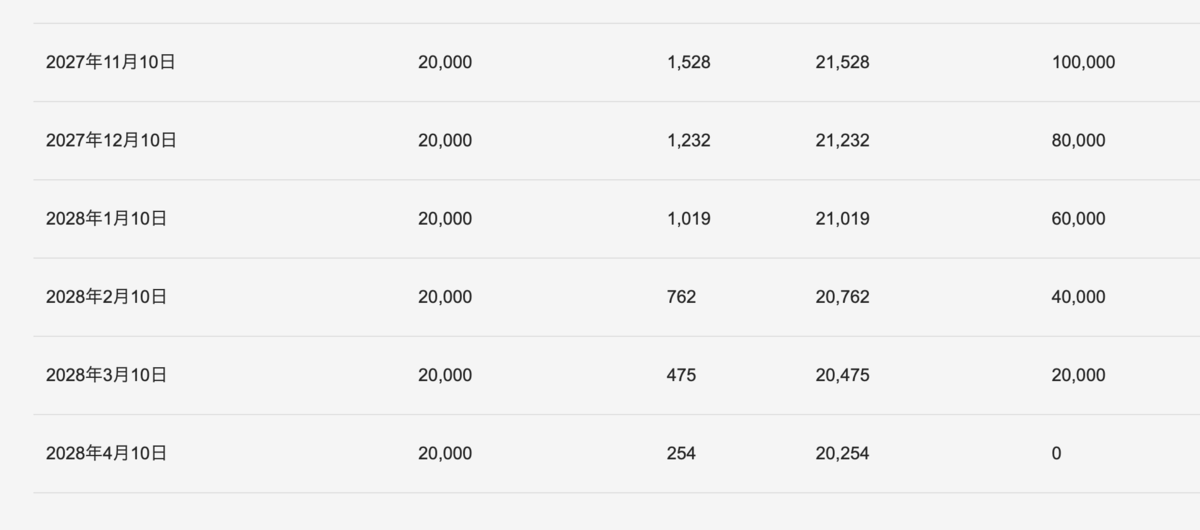Click interest amount 1,019
1200x530 pixels.
(x=688, y=218)
